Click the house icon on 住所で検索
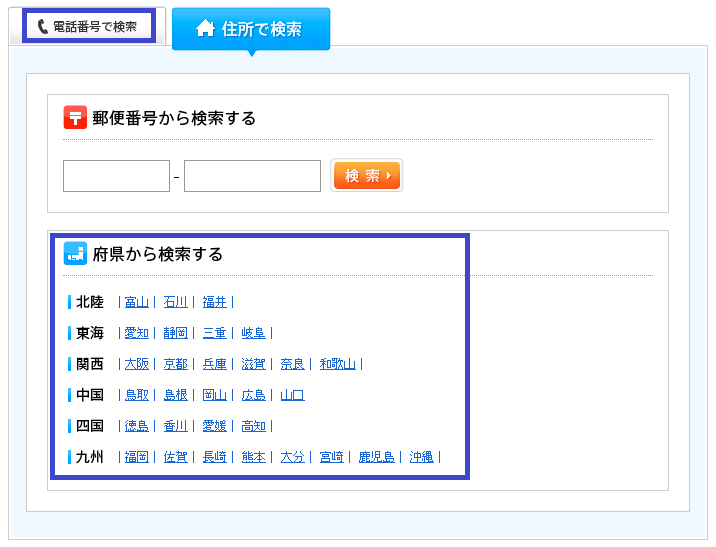Screen dimensions: 716x547 pyautogui.click(x=205, y=28)
